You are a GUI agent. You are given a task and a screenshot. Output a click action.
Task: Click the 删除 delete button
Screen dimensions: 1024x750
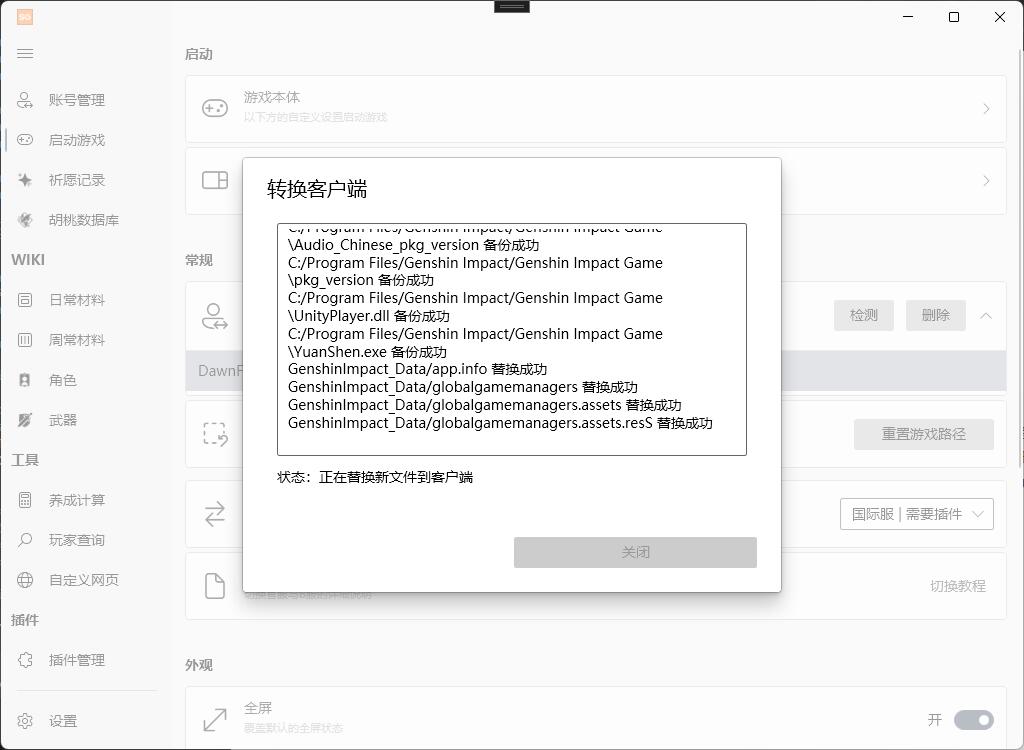coord(935,316)
